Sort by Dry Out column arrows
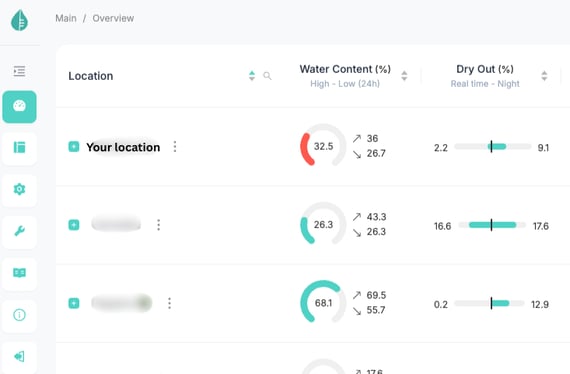The height and width of the screenshot is (374, 570). (x=544, y=76)
